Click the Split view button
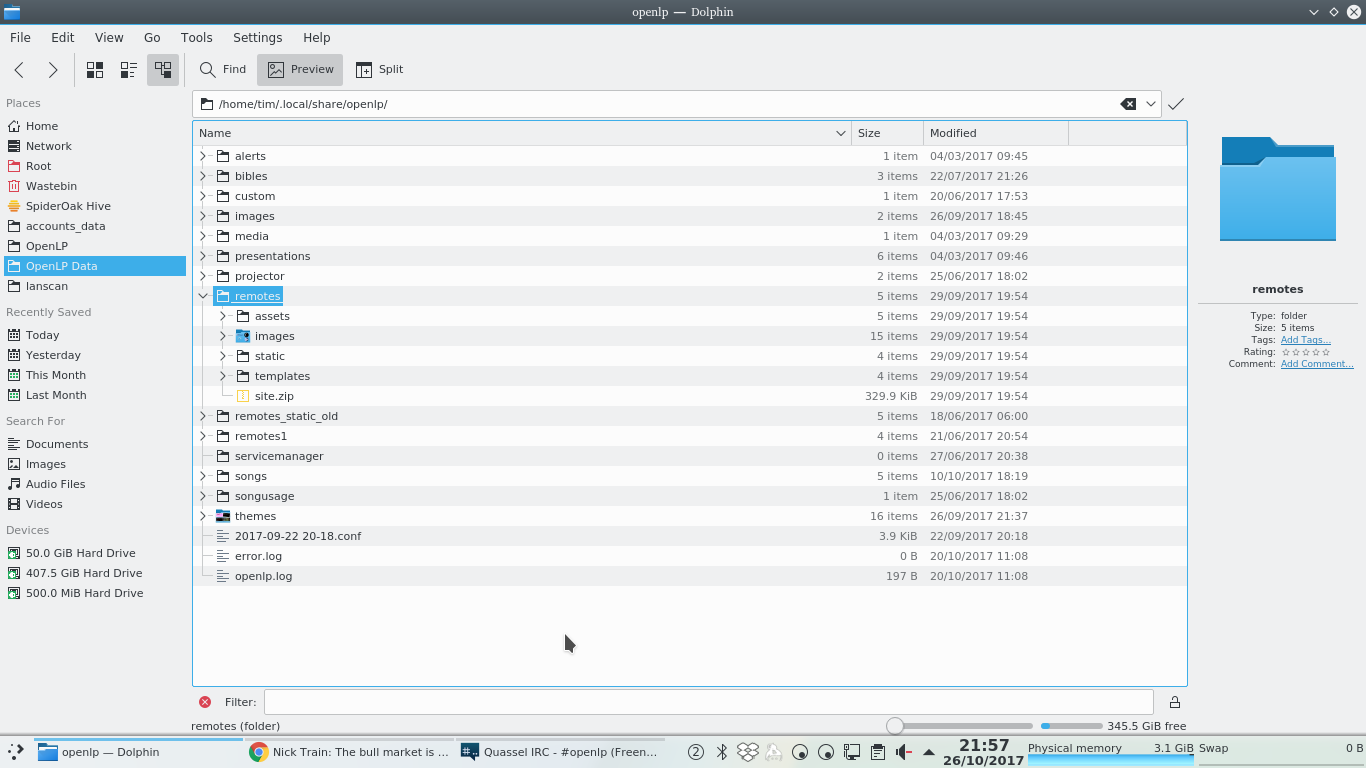 pyautogui.click(x=379, y=69)
